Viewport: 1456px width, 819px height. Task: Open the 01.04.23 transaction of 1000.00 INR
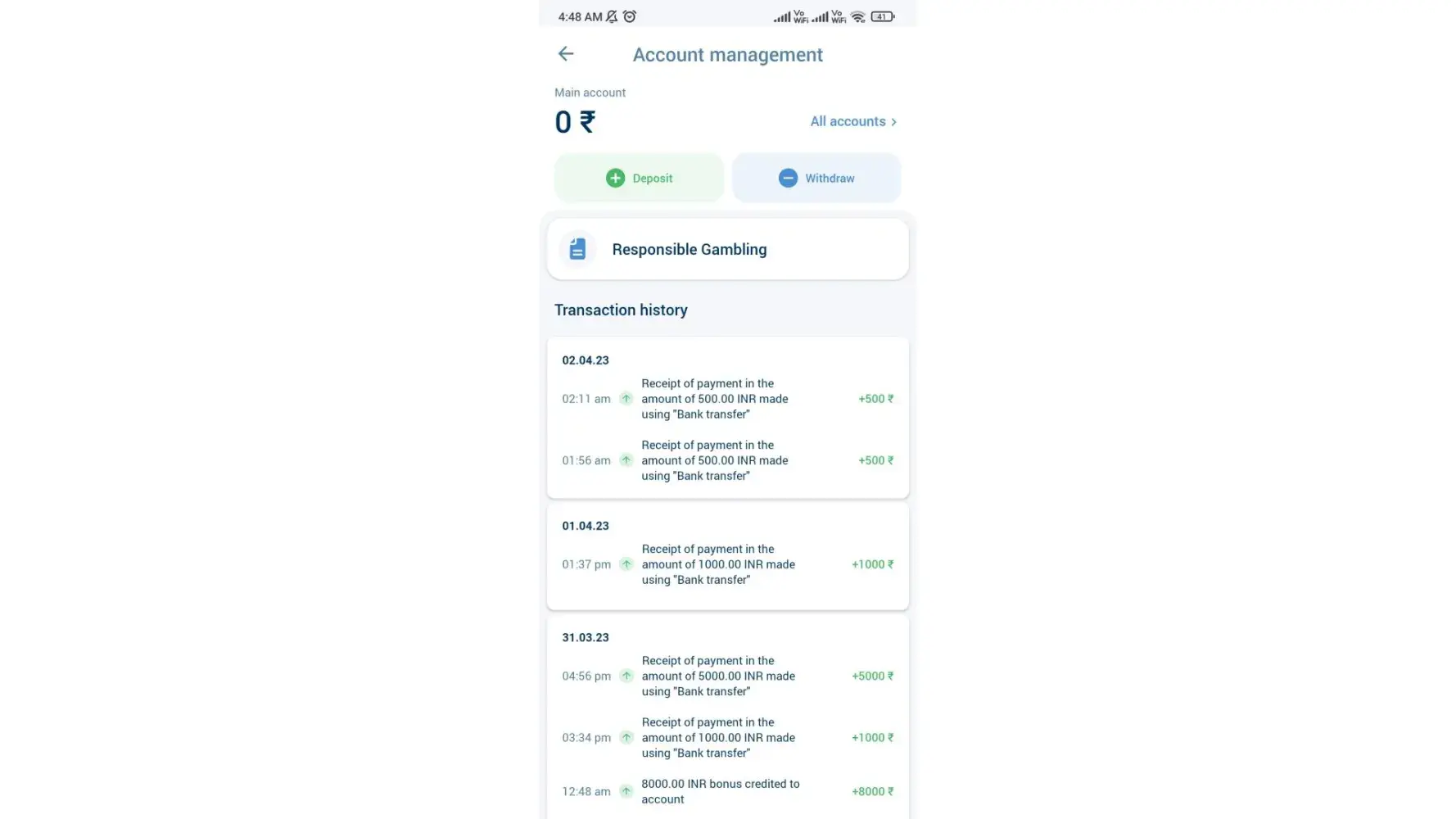[718, 564]
